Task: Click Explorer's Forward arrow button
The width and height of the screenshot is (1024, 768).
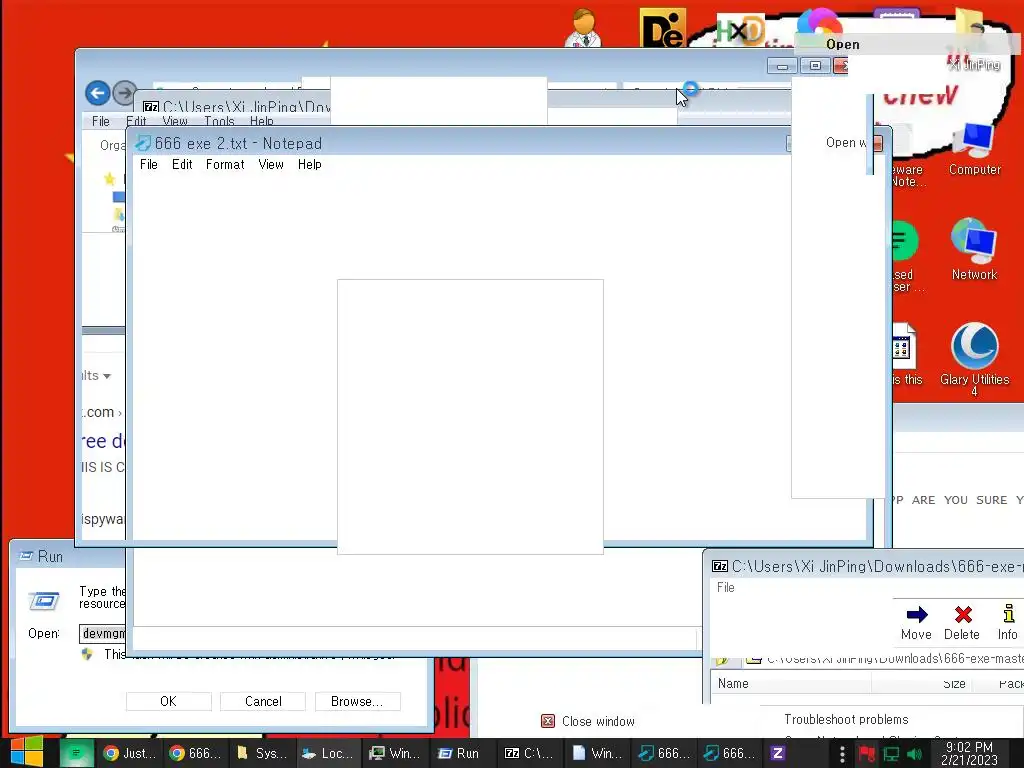Action: click(124, 93)
